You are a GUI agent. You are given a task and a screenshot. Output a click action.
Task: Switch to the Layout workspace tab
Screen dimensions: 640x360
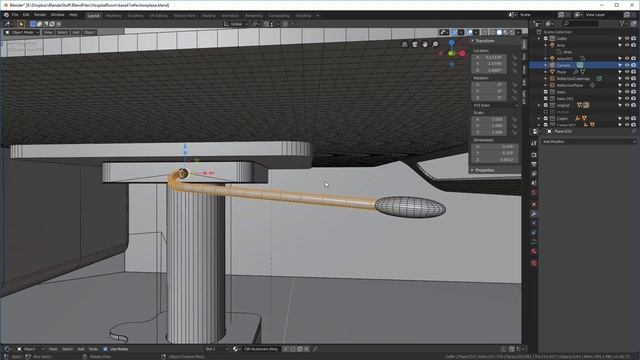[x=93, y=16]
